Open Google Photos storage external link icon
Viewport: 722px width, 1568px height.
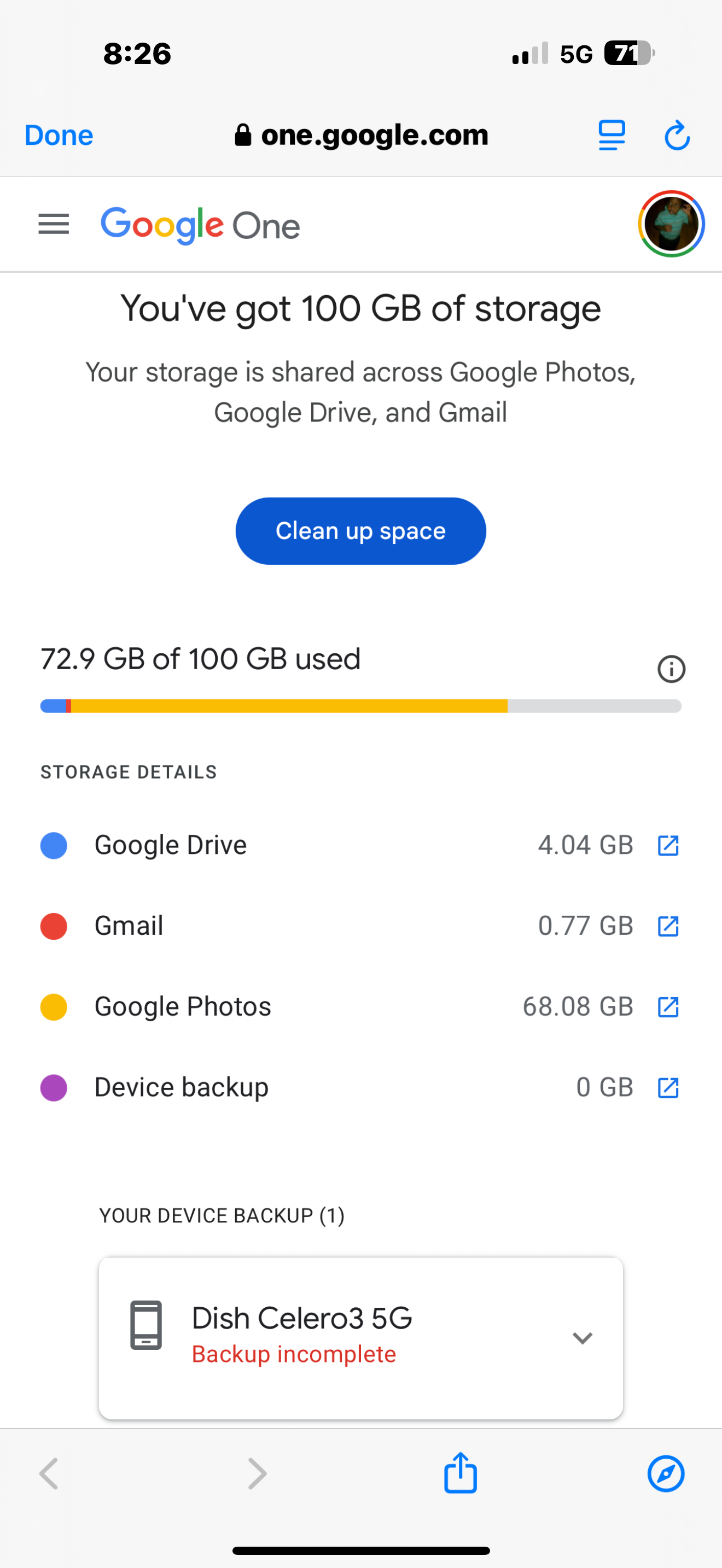[x=668, y=1007]
